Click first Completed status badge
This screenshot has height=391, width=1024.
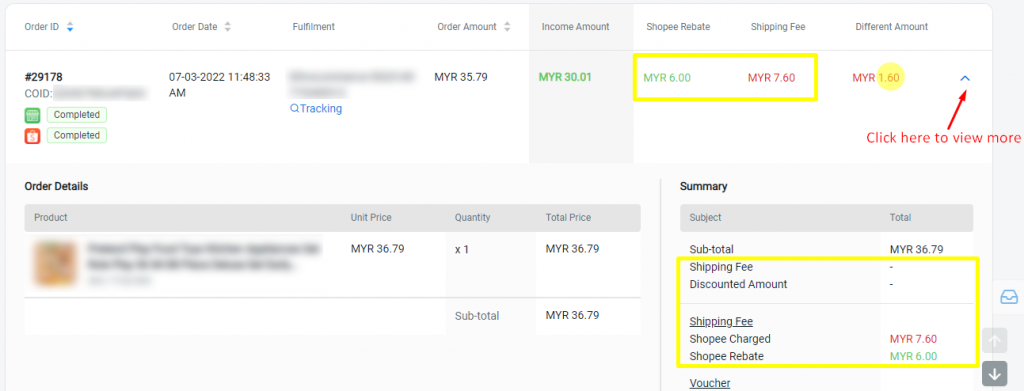pos(76,115)
